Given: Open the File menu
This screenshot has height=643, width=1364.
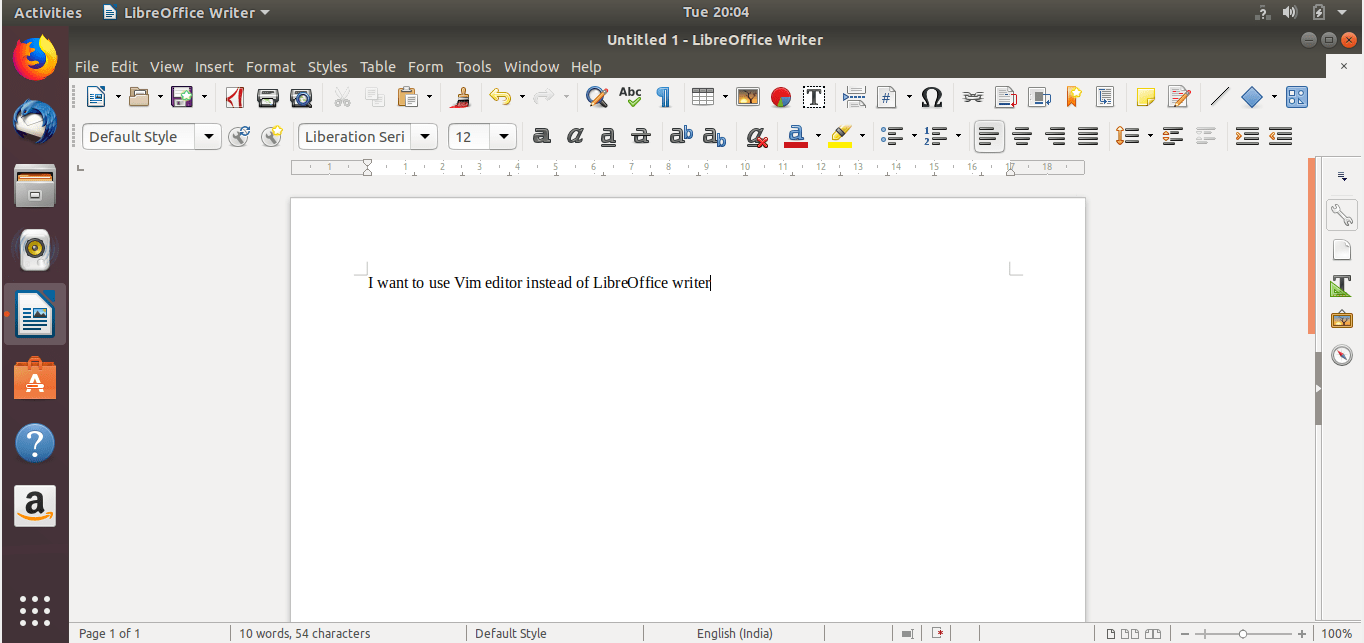Looking at the screenshot, I should coord(87,67).
